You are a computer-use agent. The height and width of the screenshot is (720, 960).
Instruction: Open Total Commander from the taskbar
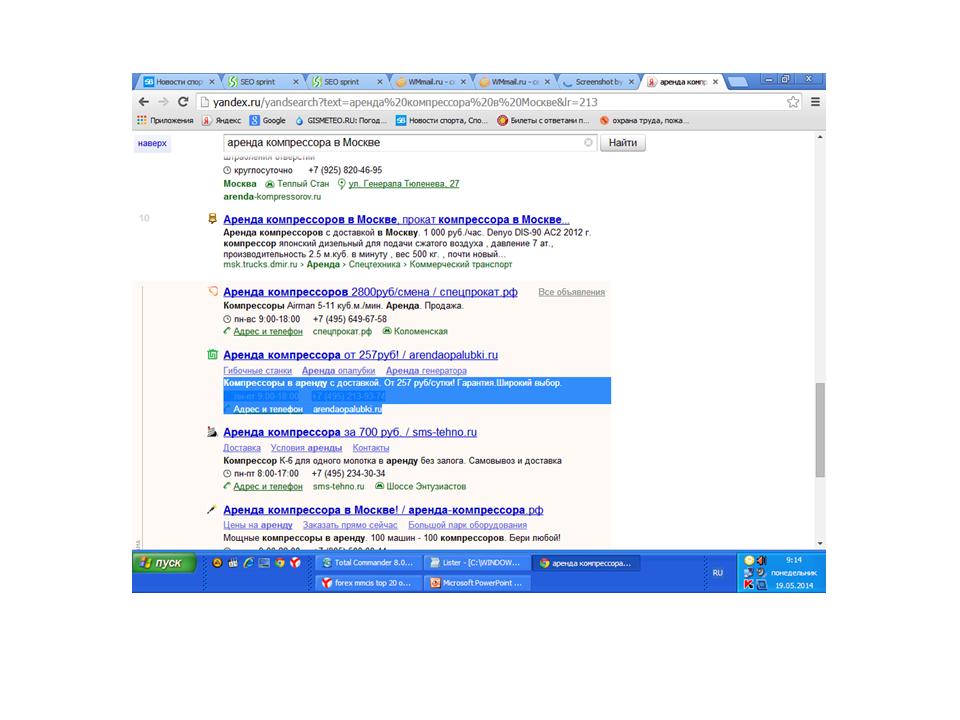369,563
